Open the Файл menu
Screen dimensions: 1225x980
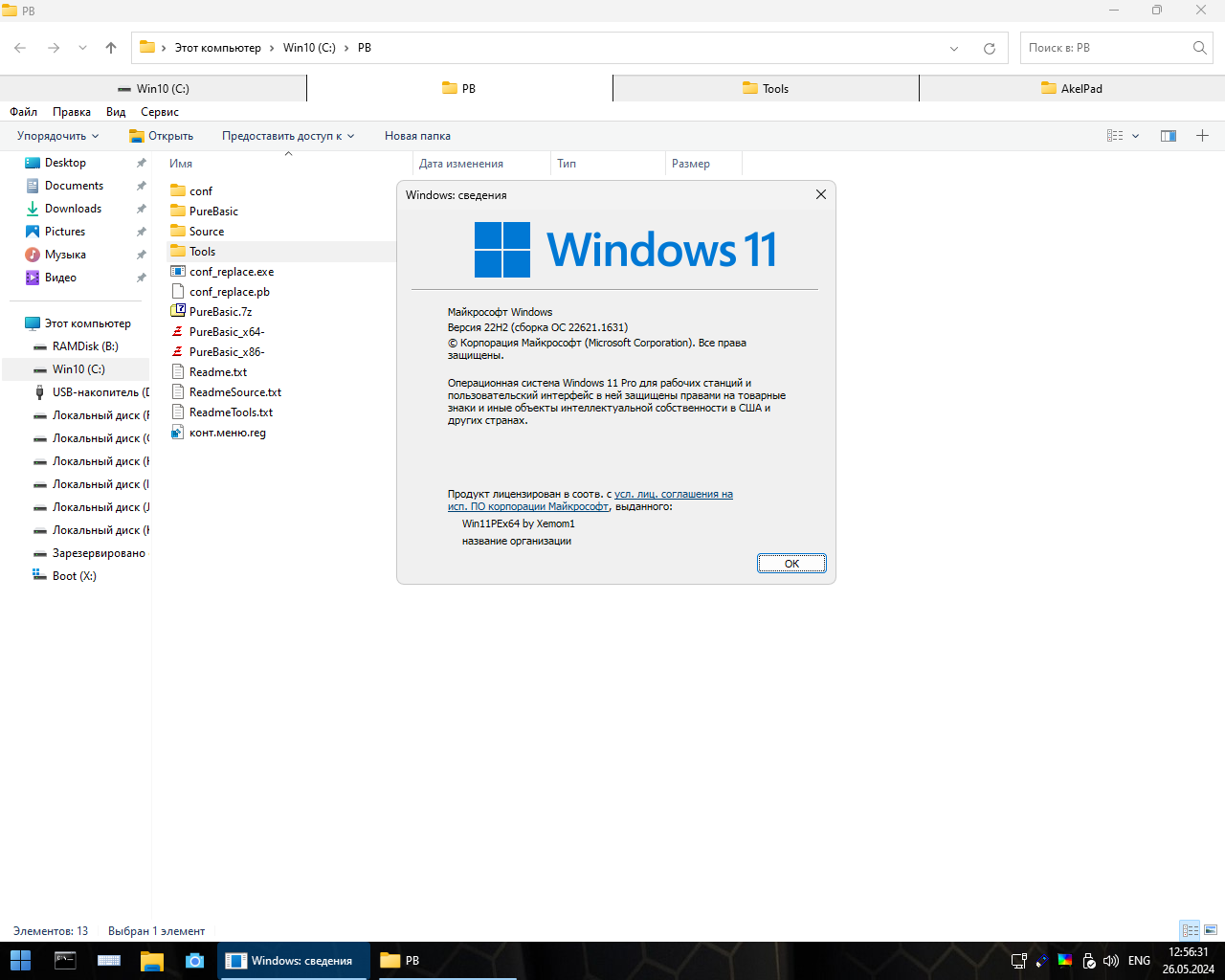pos(24,112)
